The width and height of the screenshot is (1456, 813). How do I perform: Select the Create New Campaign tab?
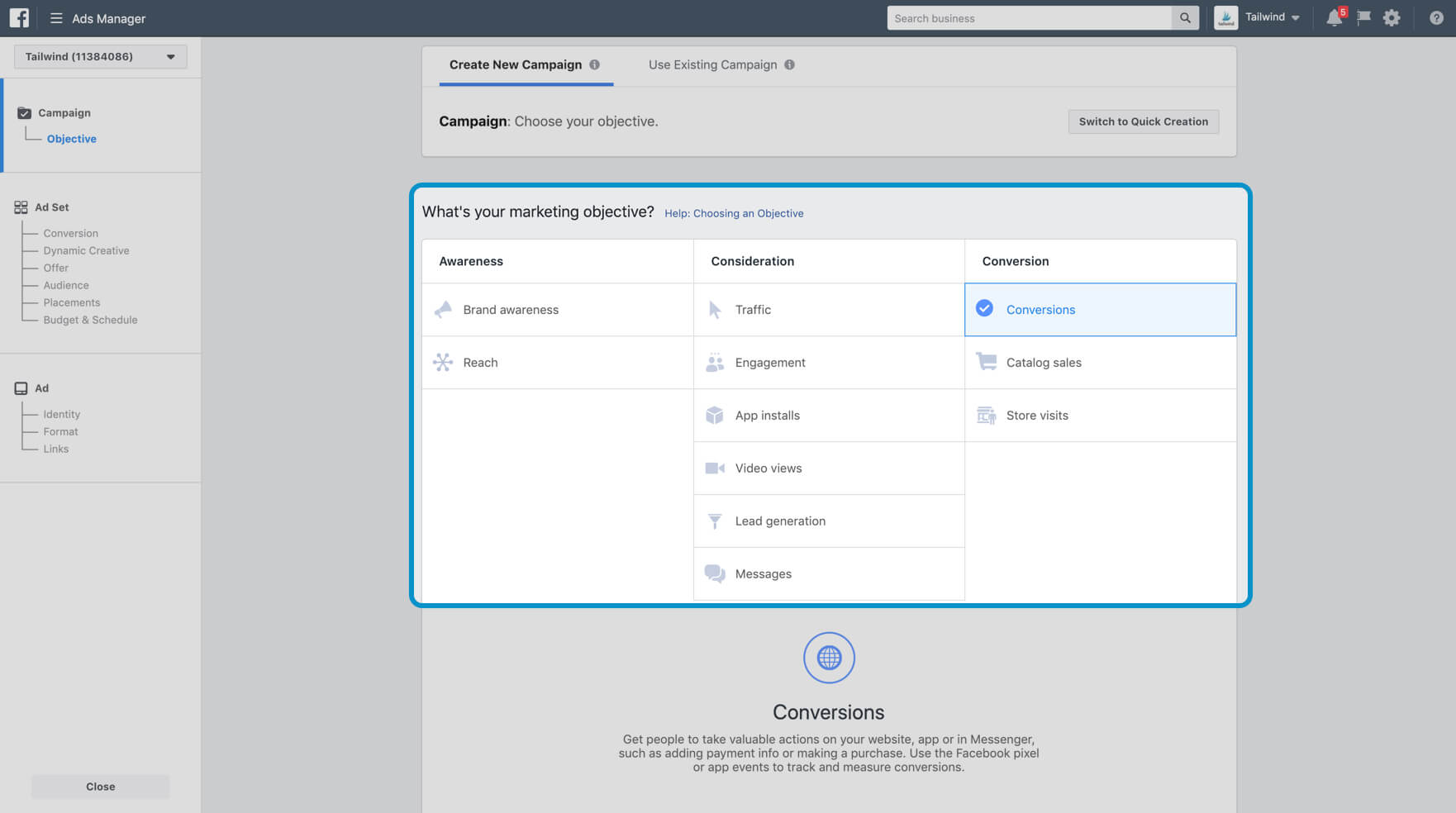click(x=515, y=64)
